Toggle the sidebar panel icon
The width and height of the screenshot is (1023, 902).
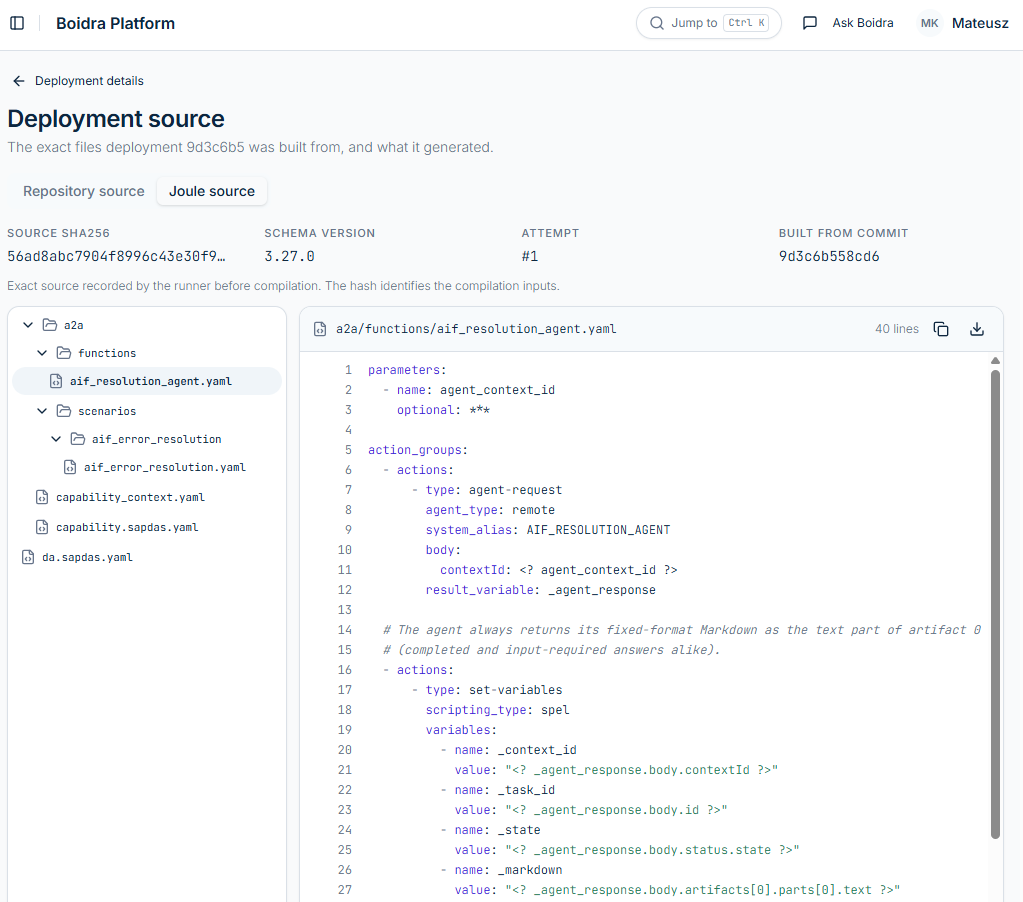click(18, 23)
